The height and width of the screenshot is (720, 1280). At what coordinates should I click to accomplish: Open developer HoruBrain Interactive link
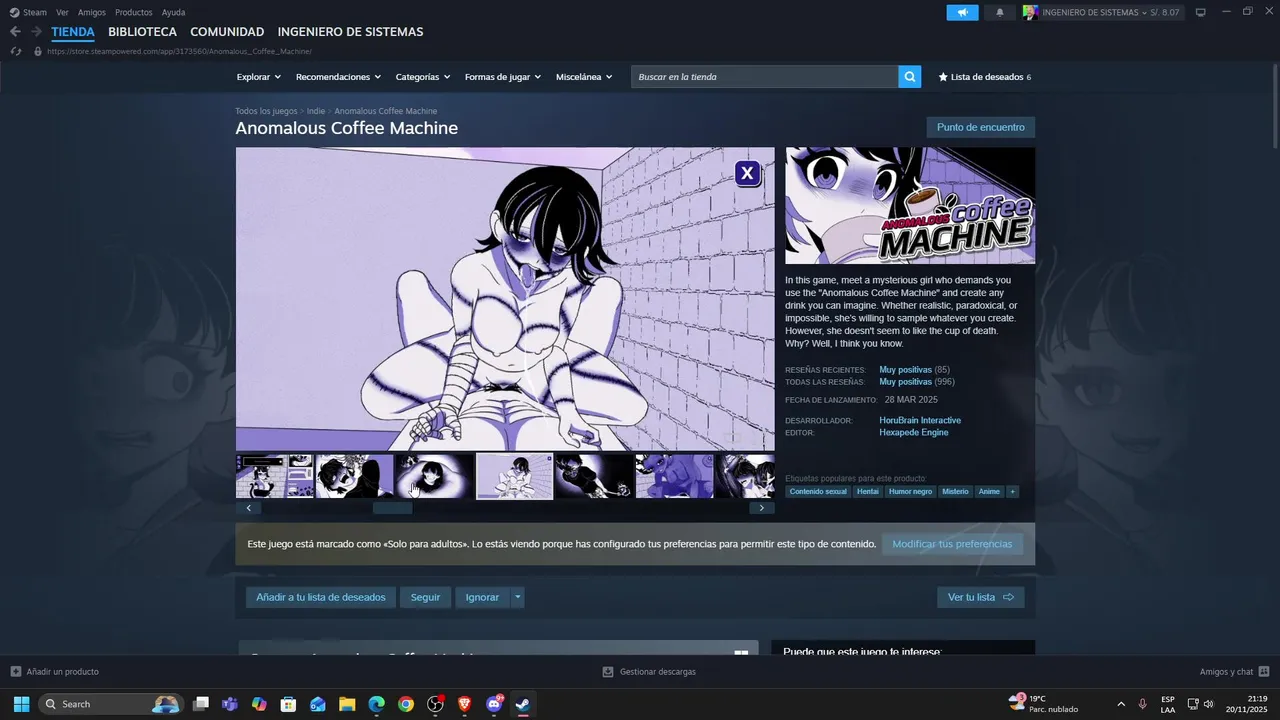coord(920,421)
